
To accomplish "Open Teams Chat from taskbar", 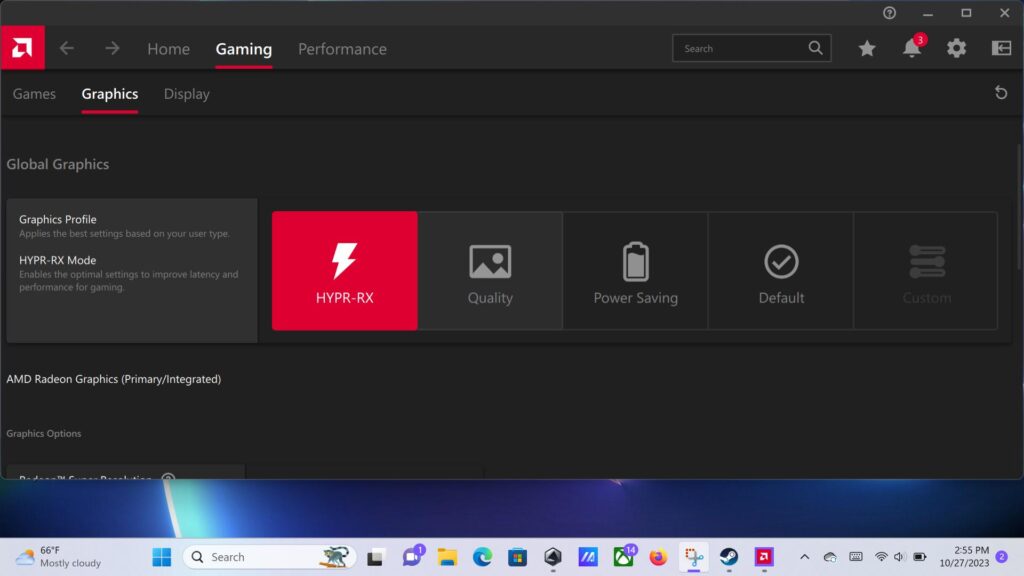I will pyautogui.click(x=412, y=557).
